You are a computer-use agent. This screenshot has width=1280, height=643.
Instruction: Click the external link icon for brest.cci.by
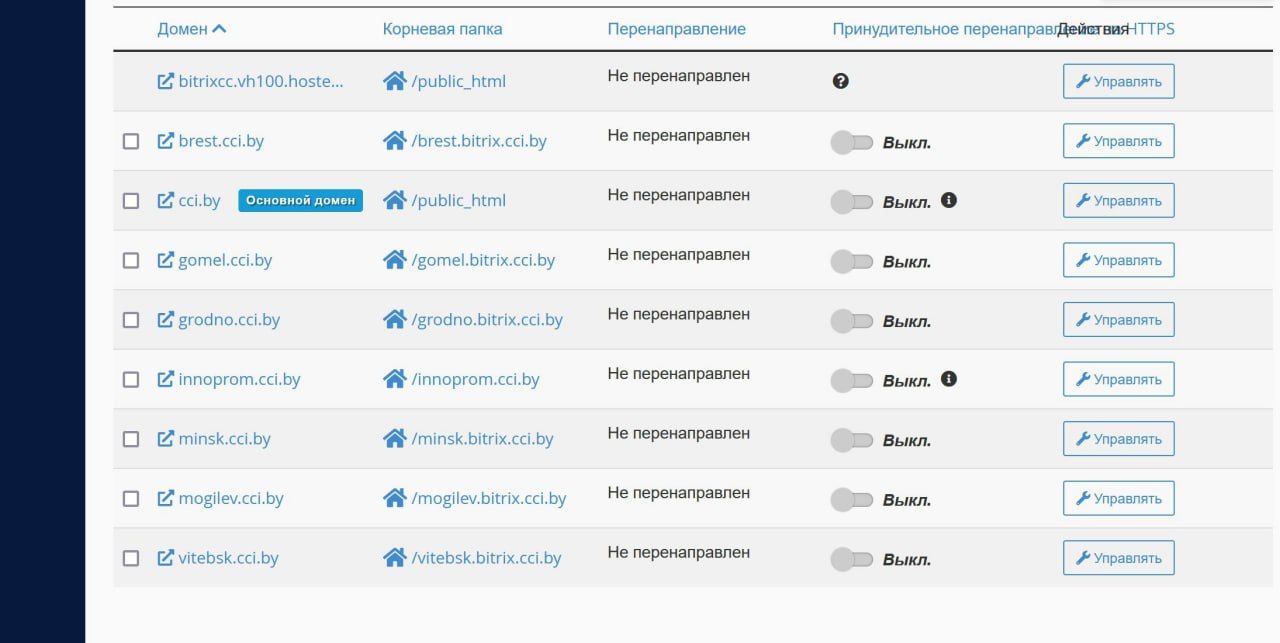[x=166, y=141]
